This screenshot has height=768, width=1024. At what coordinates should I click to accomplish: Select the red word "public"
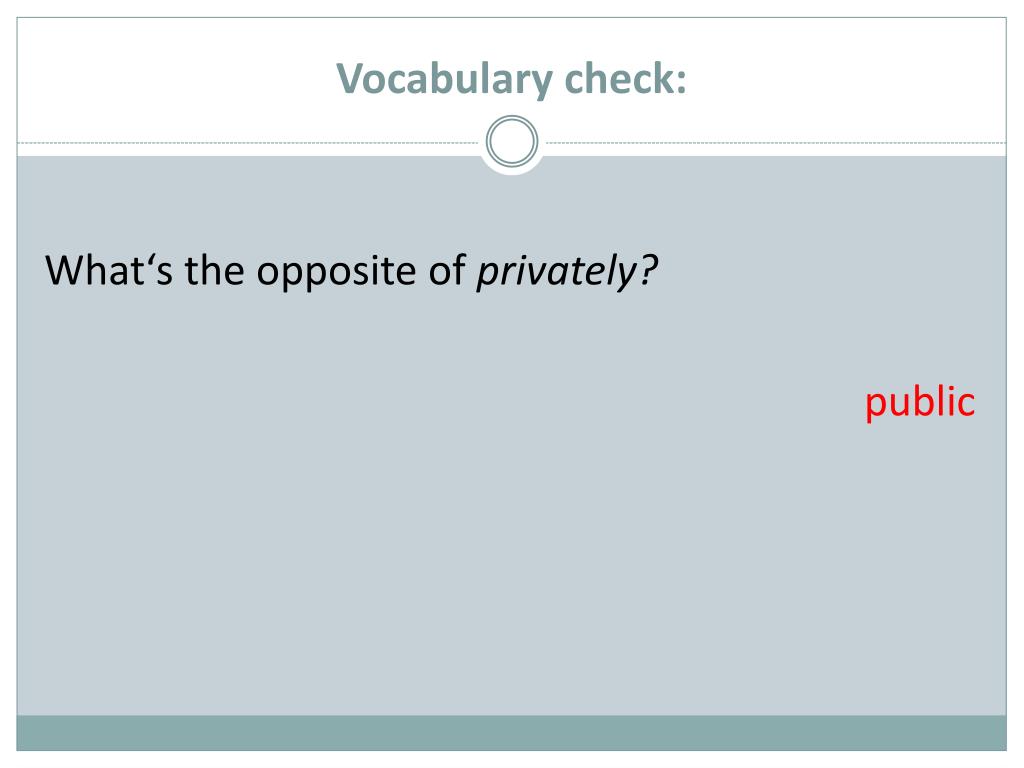pyautogui.click(x=920, y=402)
